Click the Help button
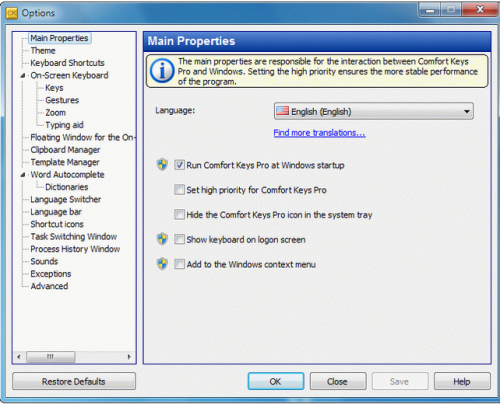Screen dimensions: 500x404 click(x=462, y=381)
